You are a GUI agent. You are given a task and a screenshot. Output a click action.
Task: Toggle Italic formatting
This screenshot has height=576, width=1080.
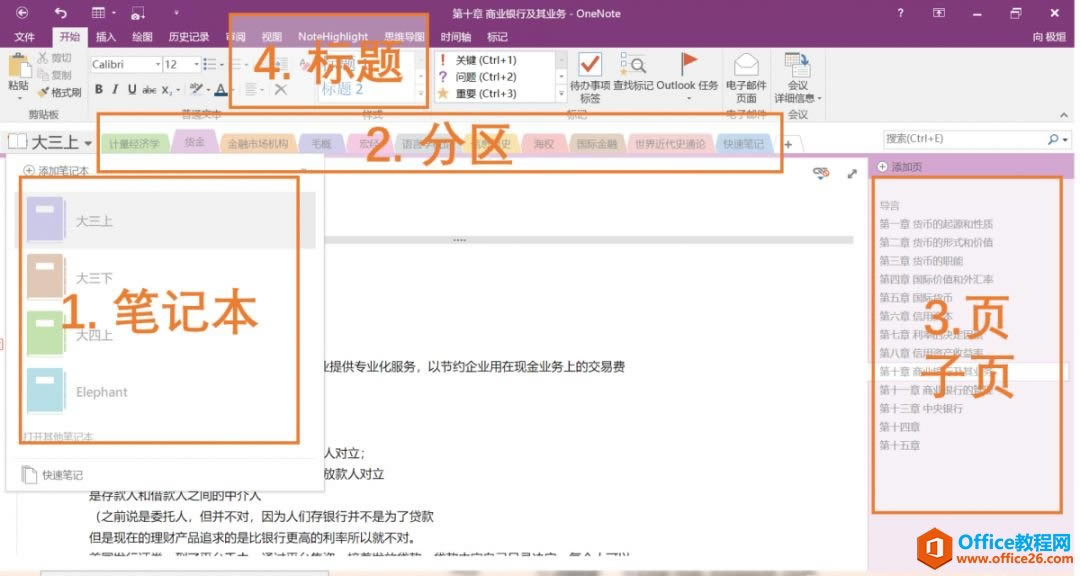pos(115,90)
